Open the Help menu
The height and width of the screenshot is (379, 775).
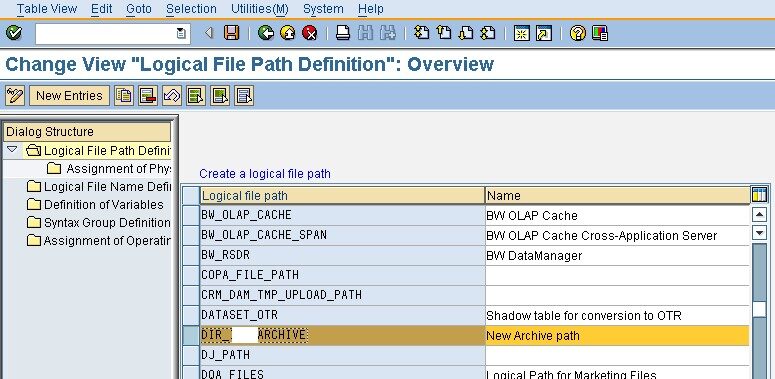370,9
